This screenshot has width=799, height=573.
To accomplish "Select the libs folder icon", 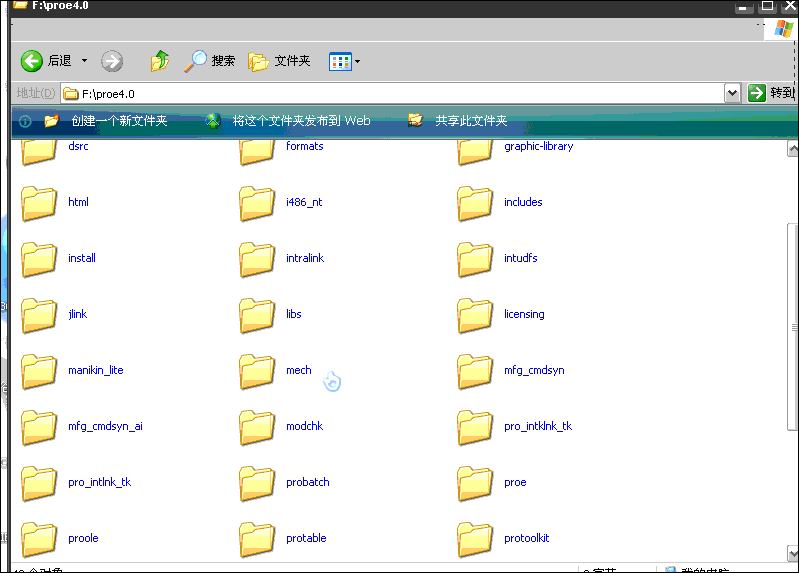I will click(257, 316).
